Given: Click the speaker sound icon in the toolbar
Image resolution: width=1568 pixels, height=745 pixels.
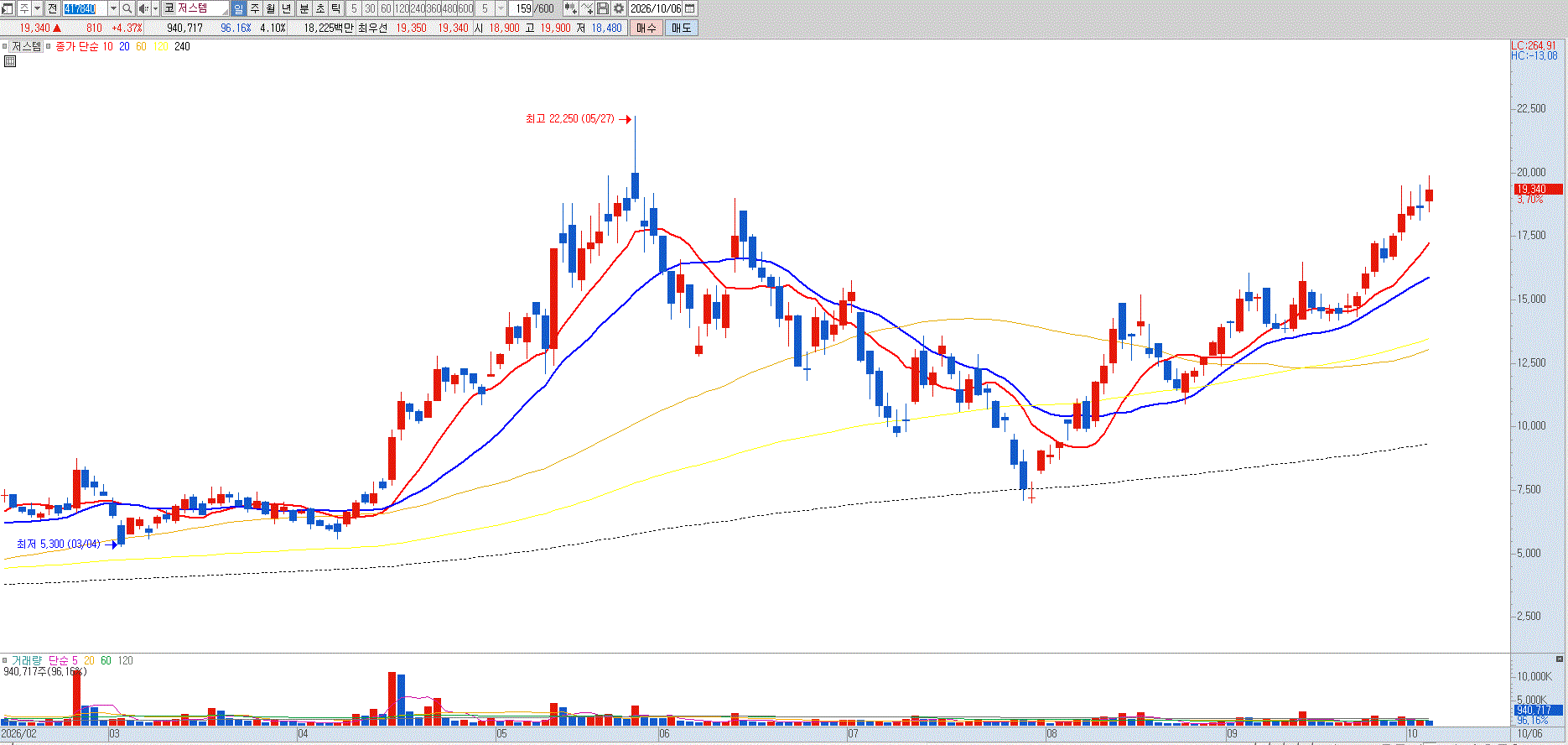Looking at the screenshot, I should point(143,8).
